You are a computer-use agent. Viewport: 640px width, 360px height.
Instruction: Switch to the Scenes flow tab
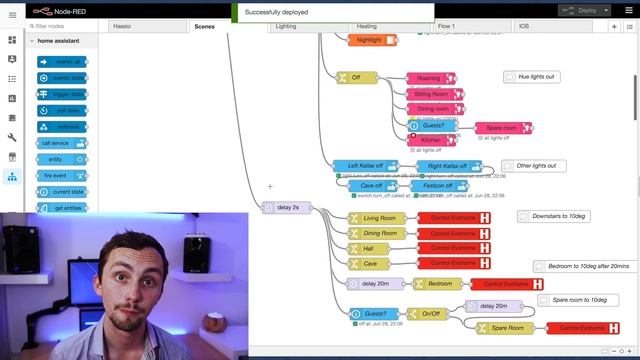pos(229,27)
